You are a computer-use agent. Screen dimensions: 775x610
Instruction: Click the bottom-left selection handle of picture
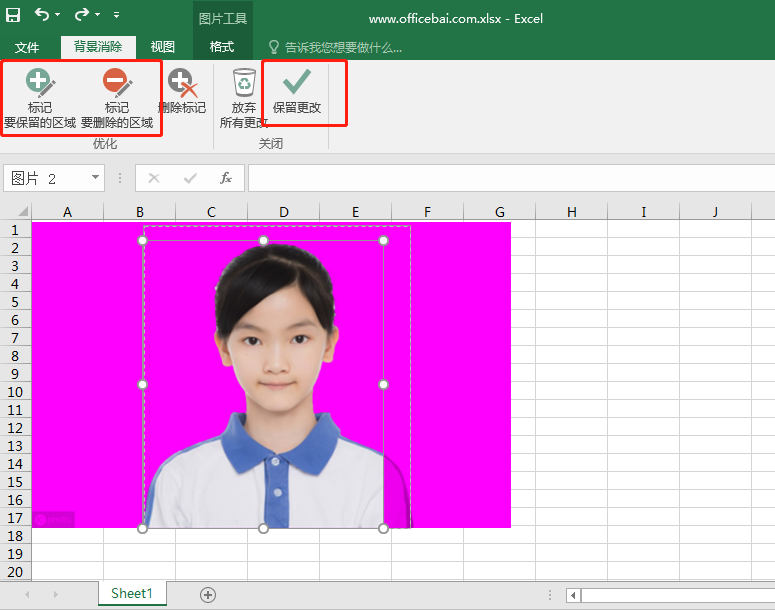[x=142, y=528]
